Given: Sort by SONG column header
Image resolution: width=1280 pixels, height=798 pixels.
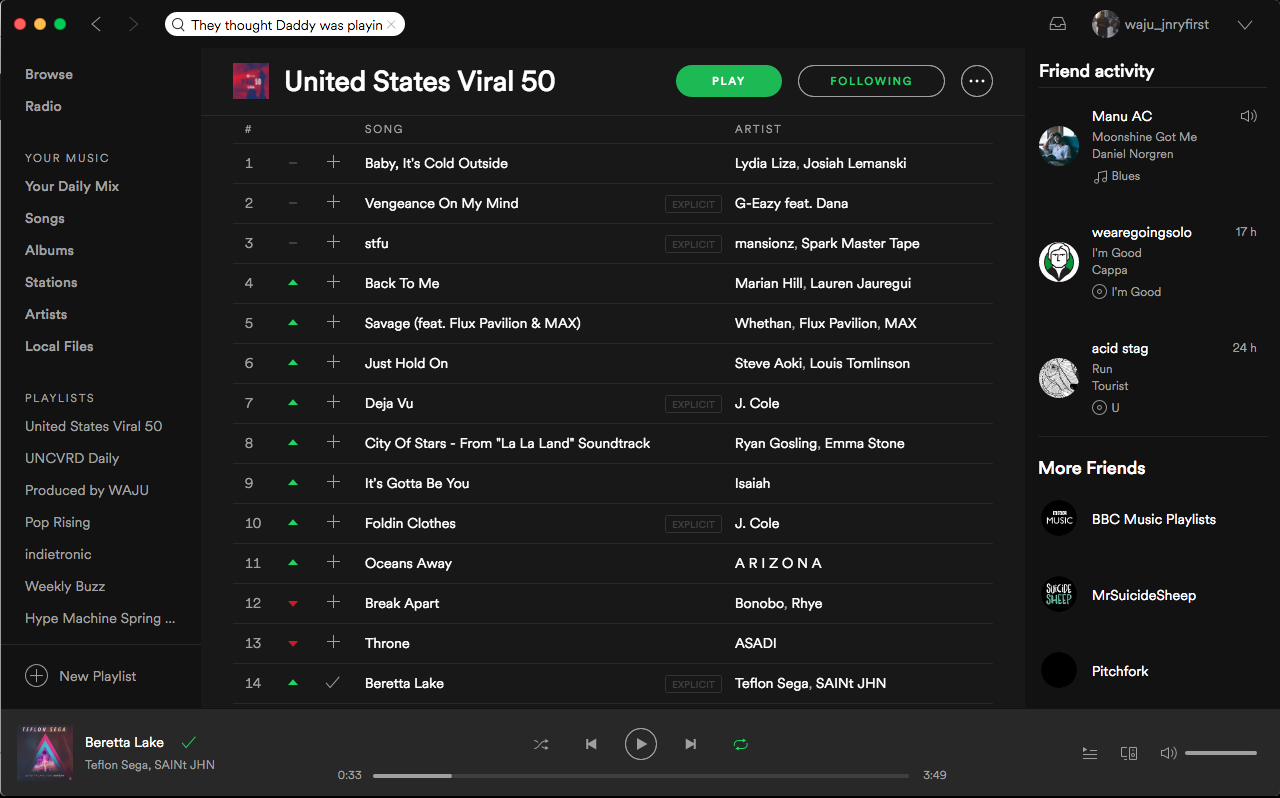Looking at the screenshot, I should (x=384, y=129).
